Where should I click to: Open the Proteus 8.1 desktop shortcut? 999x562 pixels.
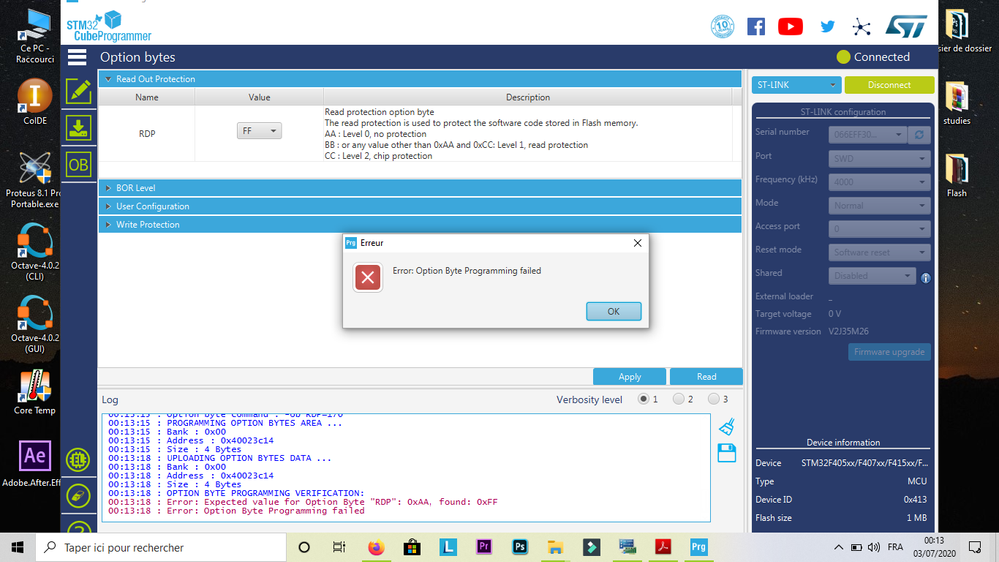33,180
